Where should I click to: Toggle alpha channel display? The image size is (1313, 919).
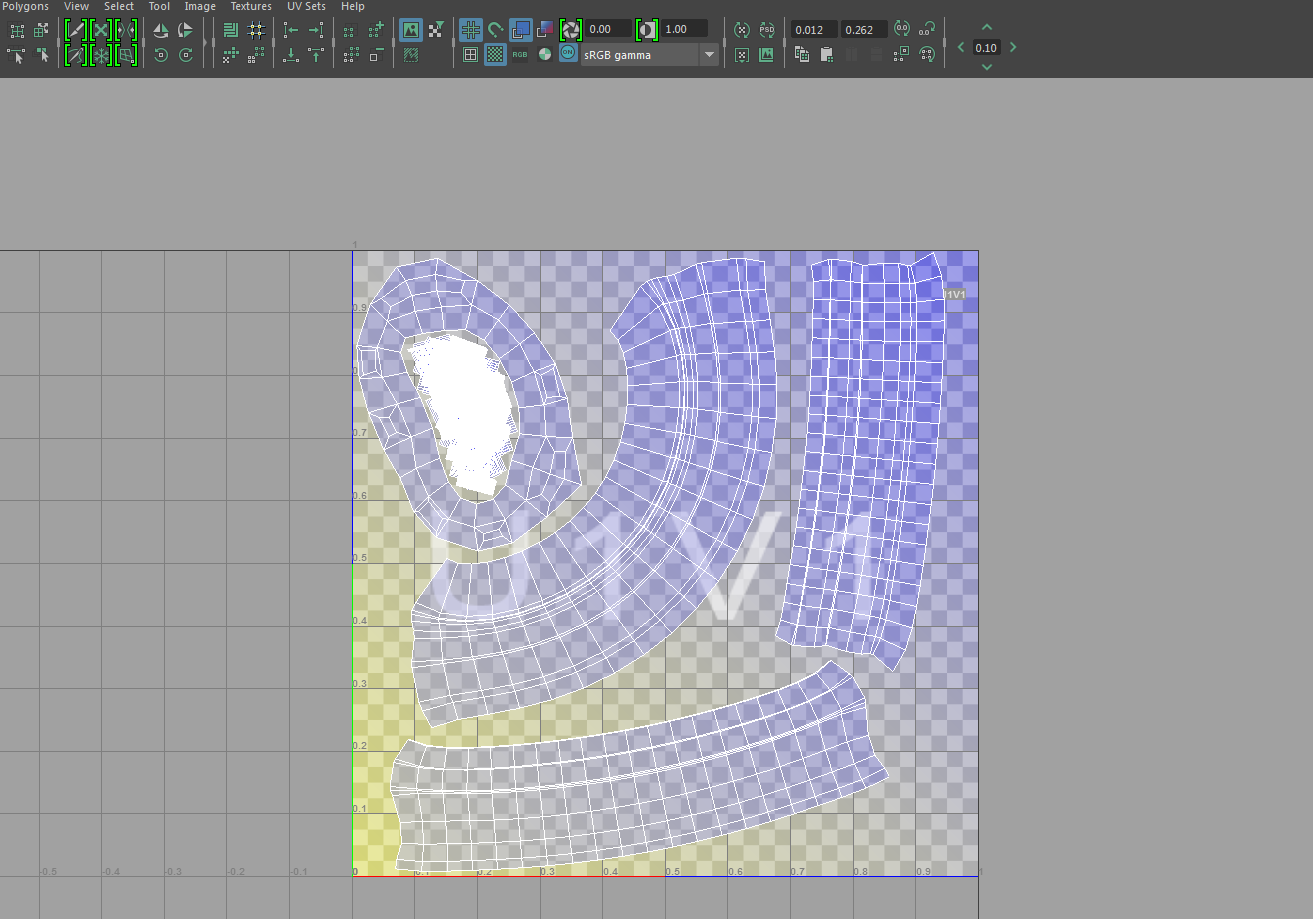545,55
